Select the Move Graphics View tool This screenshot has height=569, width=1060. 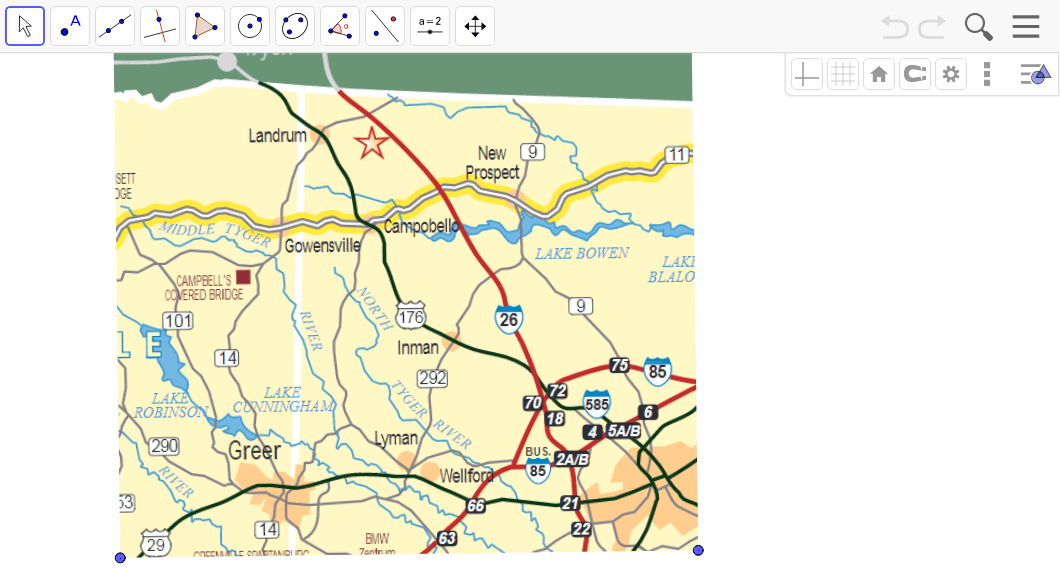[x=475, y=26]
